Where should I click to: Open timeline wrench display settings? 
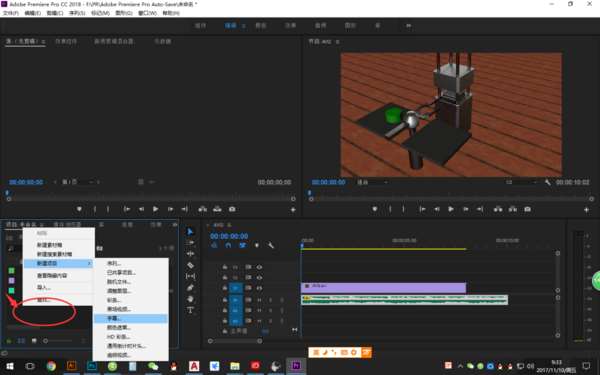pyautogui.click(x=271, y=245)
